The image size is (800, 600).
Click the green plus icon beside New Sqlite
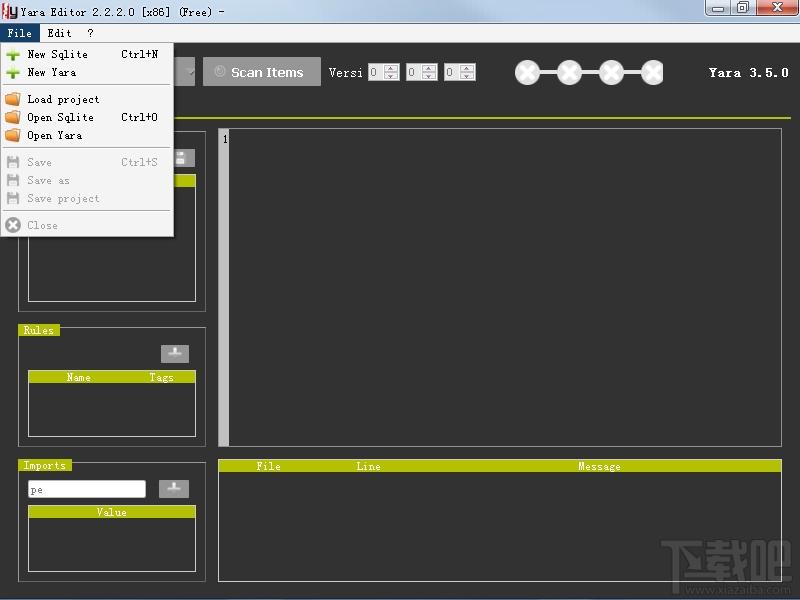(x=13, y=55)
